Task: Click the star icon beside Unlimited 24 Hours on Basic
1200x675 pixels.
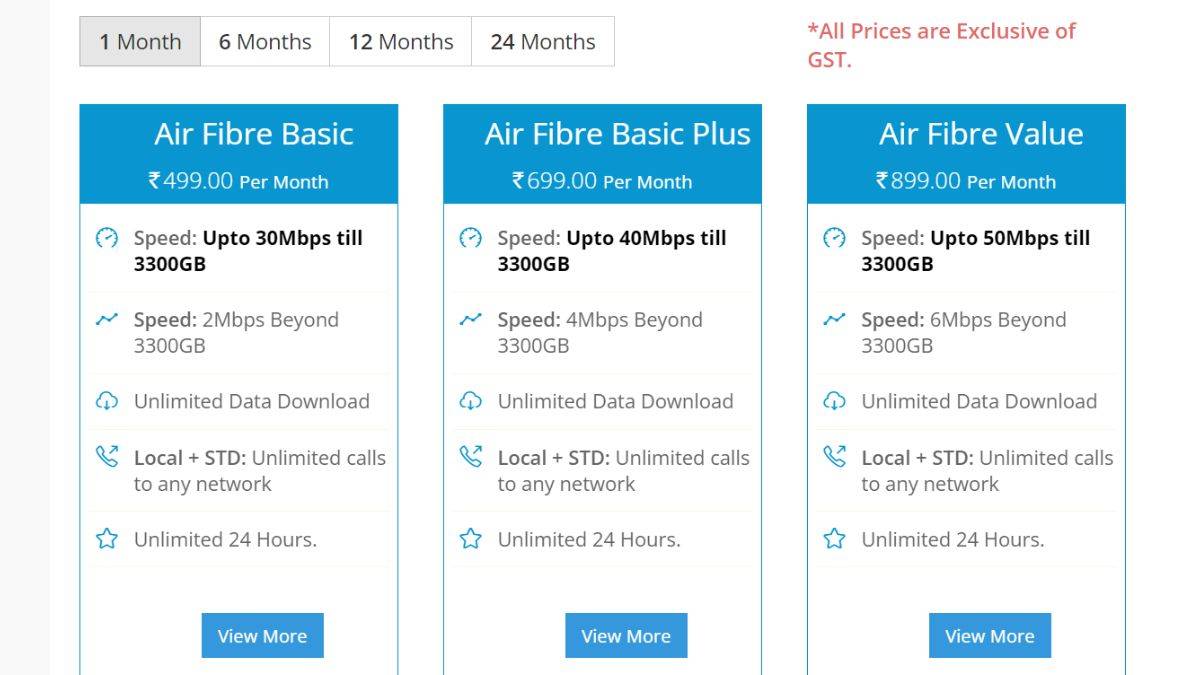Action: tap(108, 539)
